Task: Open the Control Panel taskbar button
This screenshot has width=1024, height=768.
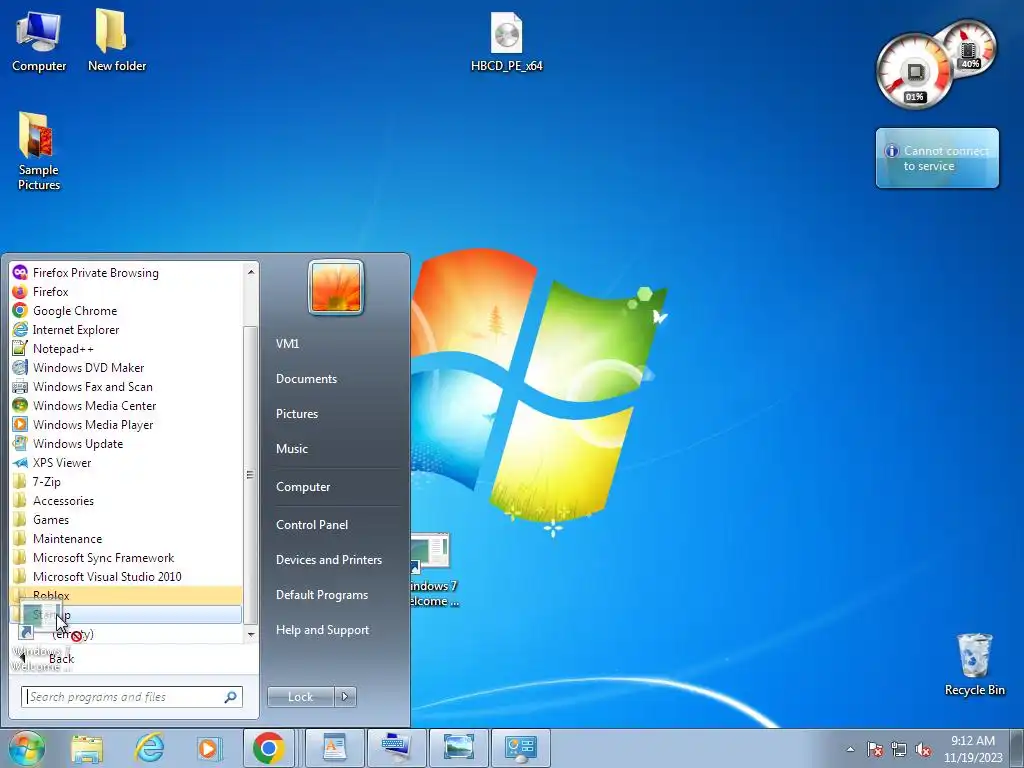Action: [x=520, y=748]
